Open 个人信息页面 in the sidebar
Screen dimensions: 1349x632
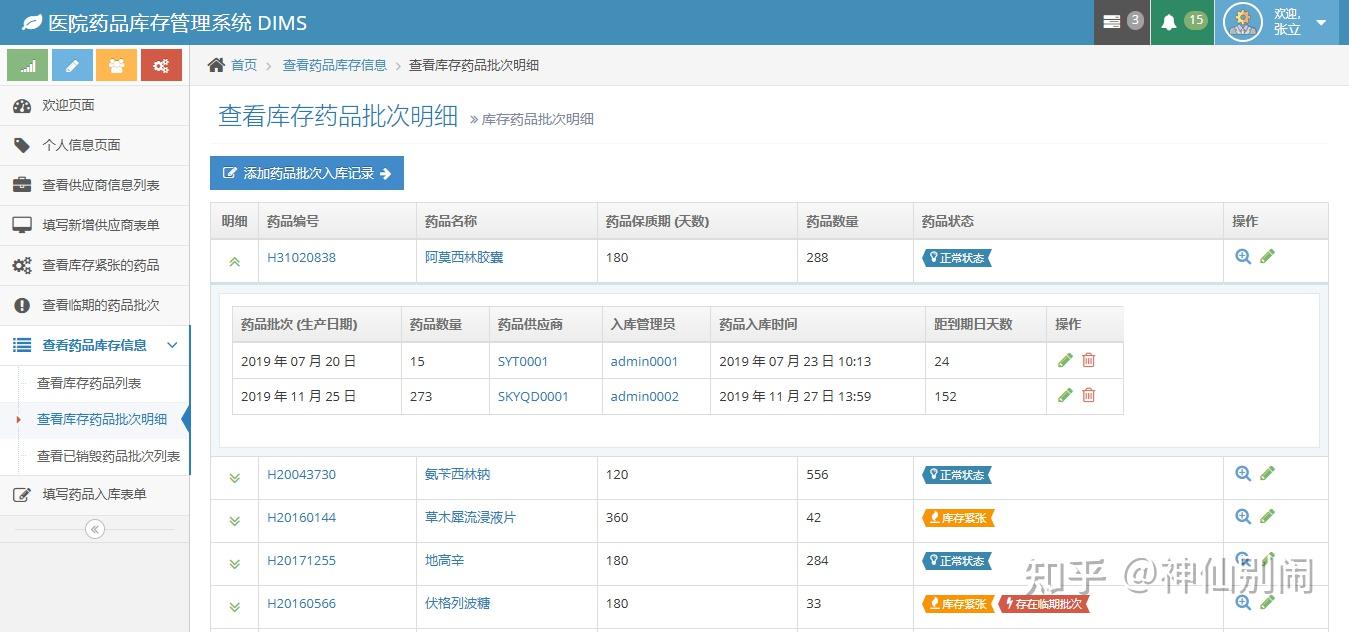click(x=94, y=145)
